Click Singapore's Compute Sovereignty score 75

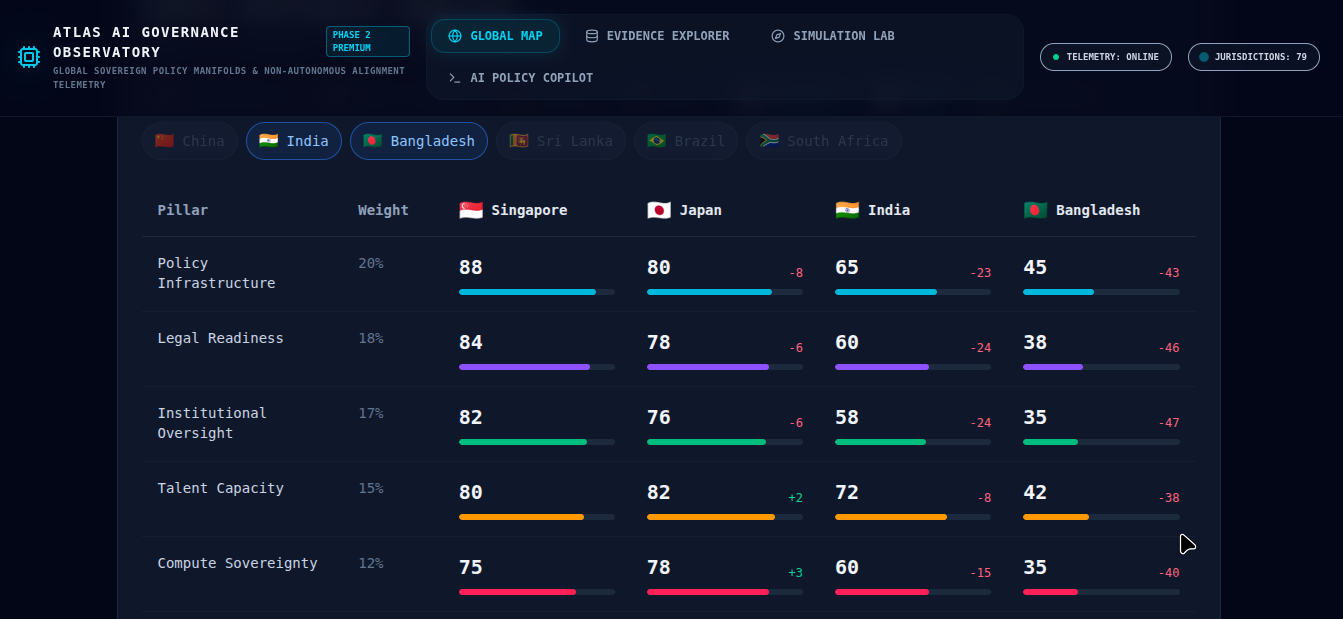pos(471,568)
